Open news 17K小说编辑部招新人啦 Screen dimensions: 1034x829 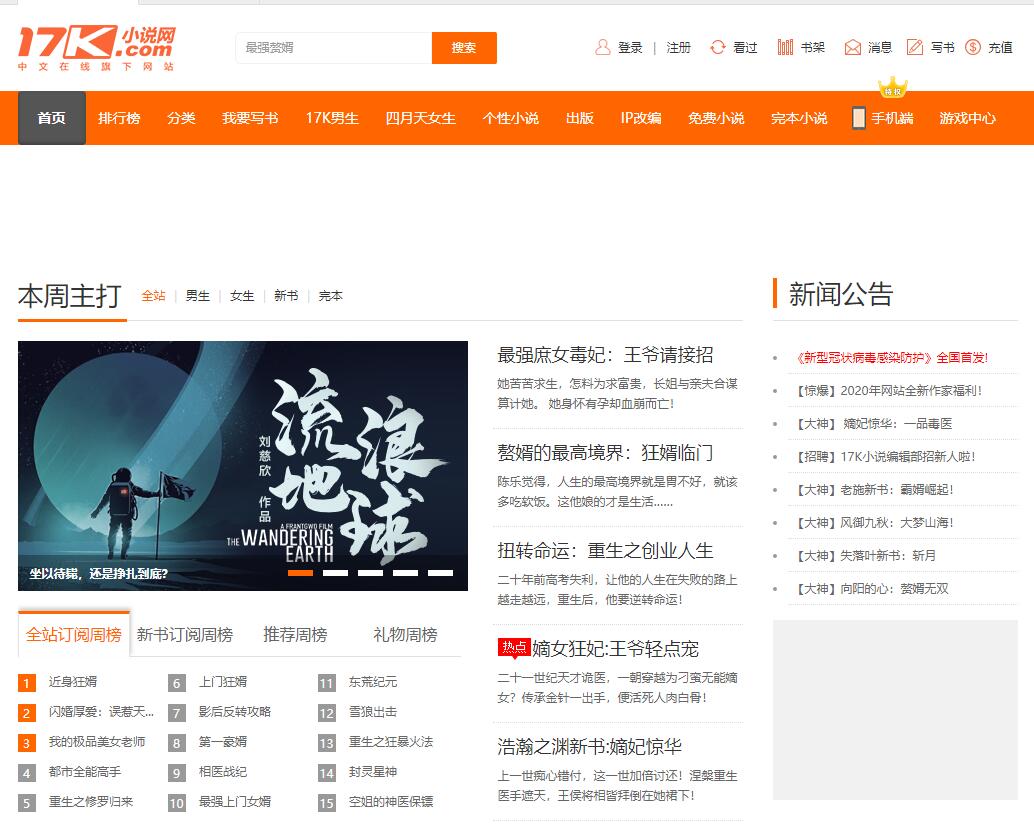[x=886, y=456]
